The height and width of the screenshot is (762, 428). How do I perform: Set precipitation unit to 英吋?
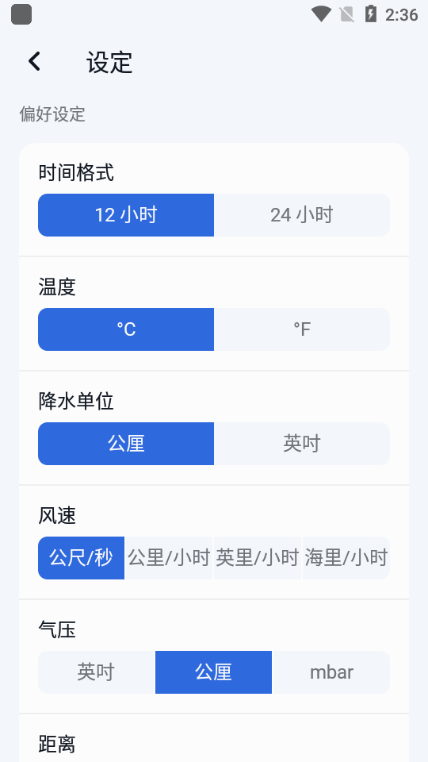click(x=302, y=444)
